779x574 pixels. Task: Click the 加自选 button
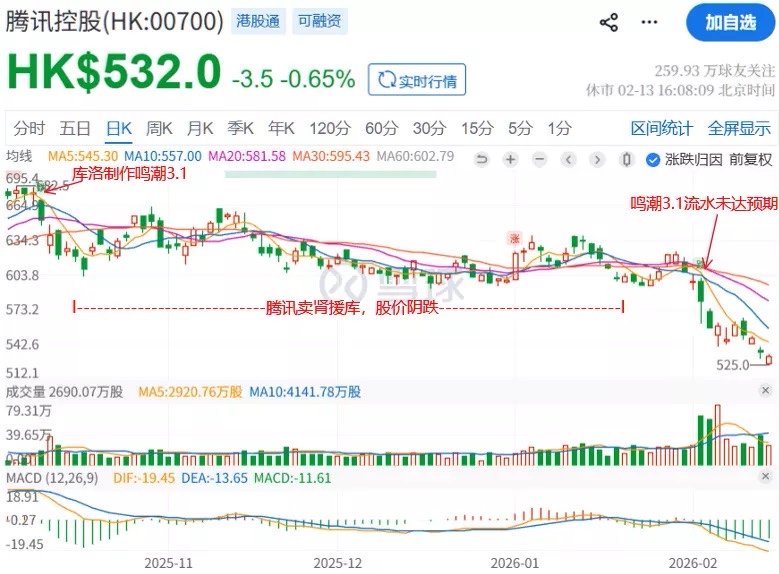(x=730, y=23)
